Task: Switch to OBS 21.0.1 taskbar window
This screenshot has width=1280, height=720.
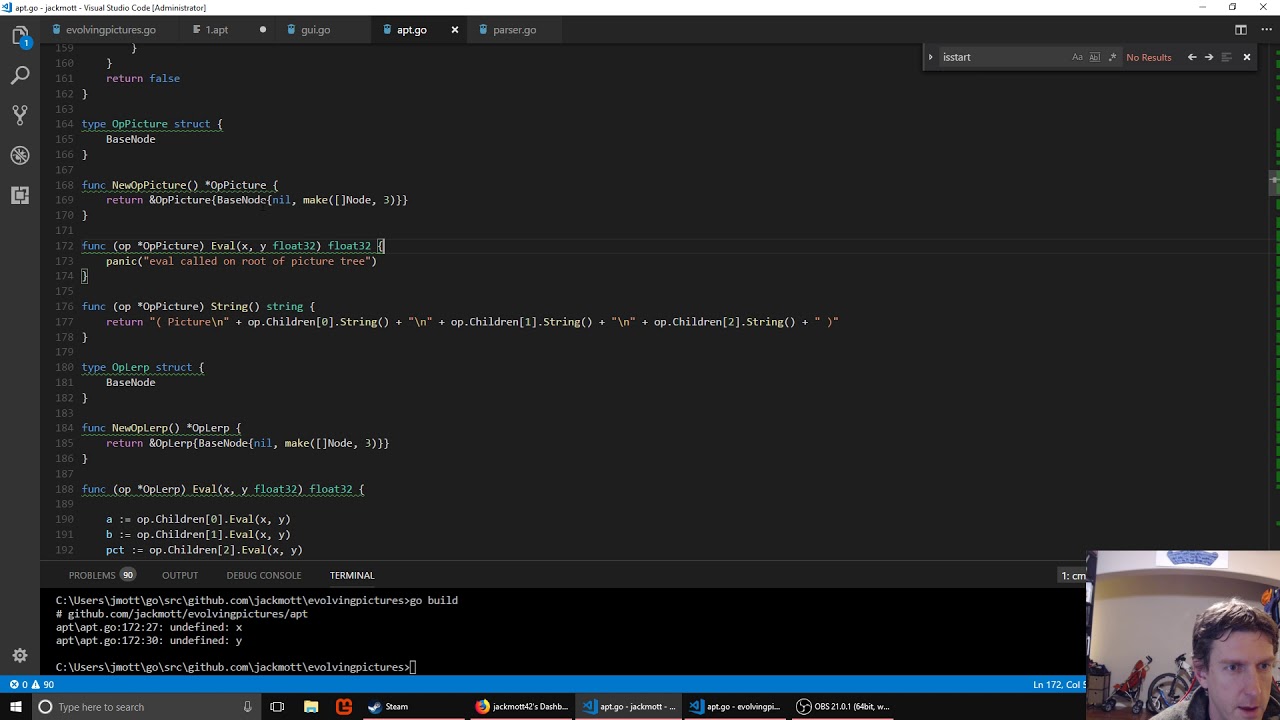Action: pos(842,707)
